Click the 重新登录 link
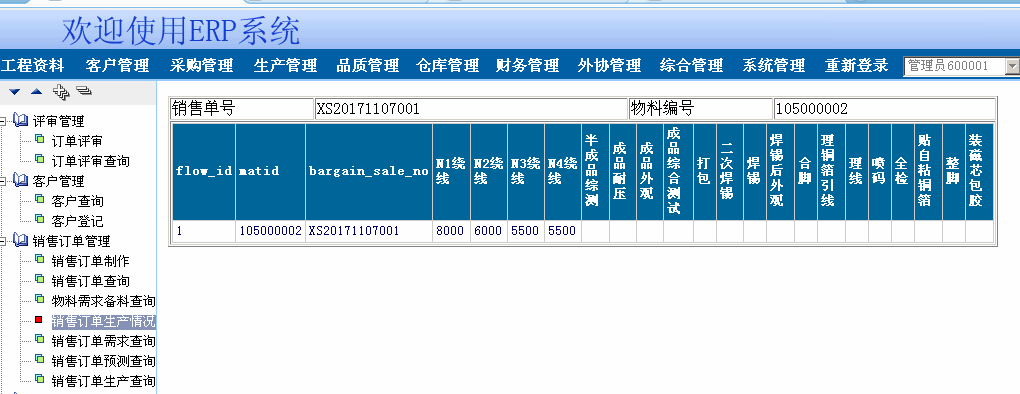Image resolution: width=1020 pixels, height=394 pixels. (x=857, y=66)
